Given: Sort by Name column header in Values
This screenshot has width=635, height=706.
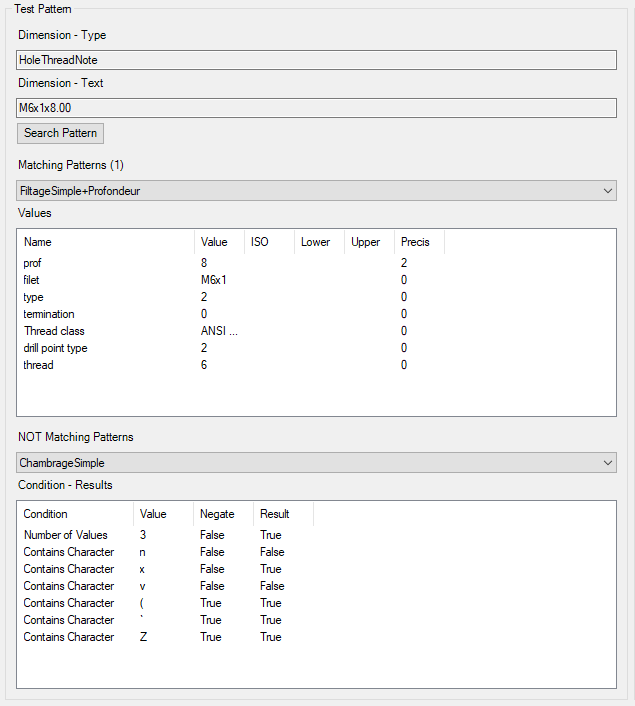Looking at the screenshot, I should coord(105,242).
